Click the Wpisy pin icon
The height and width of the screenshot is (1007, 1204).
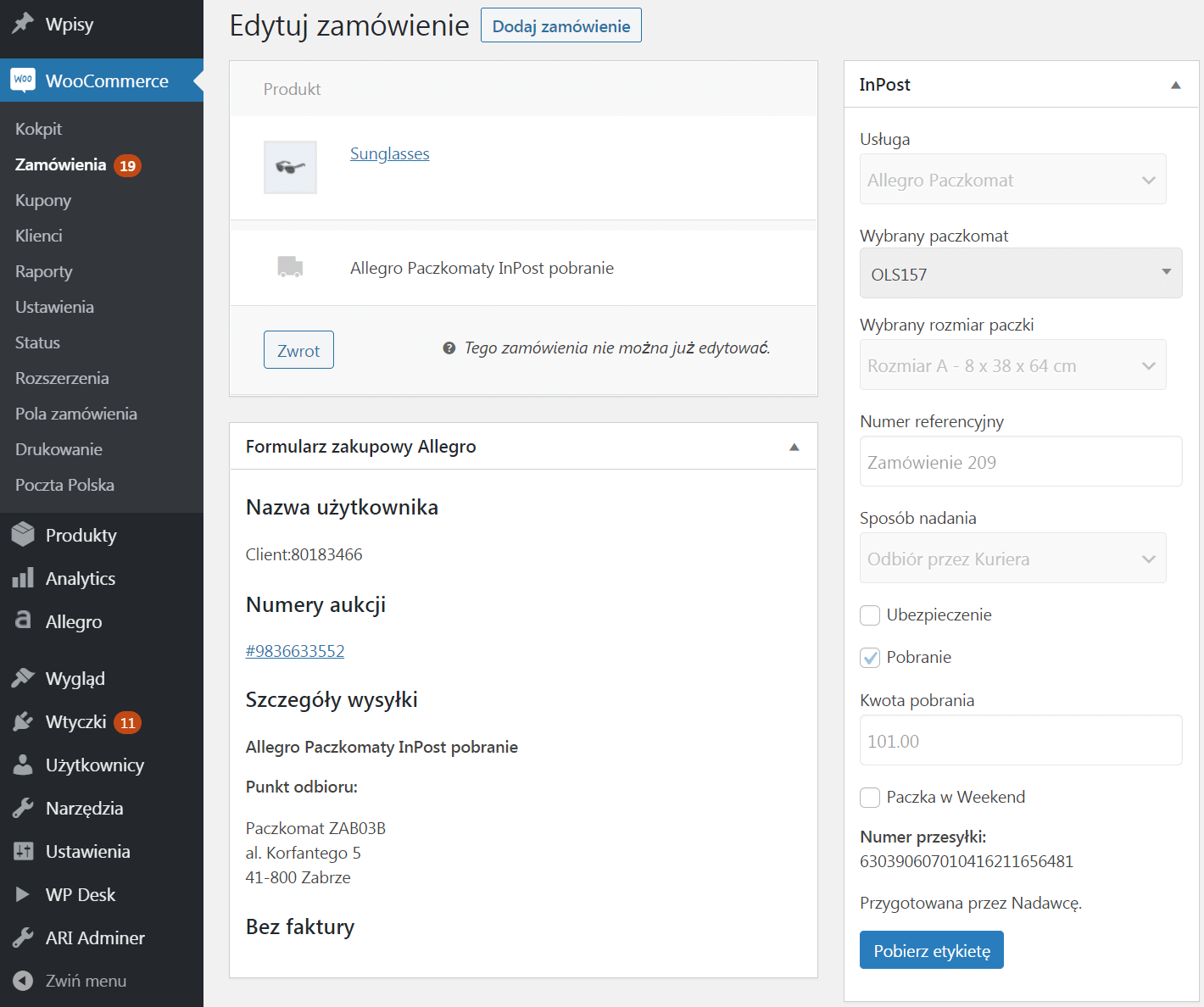[x=23, y=24]
